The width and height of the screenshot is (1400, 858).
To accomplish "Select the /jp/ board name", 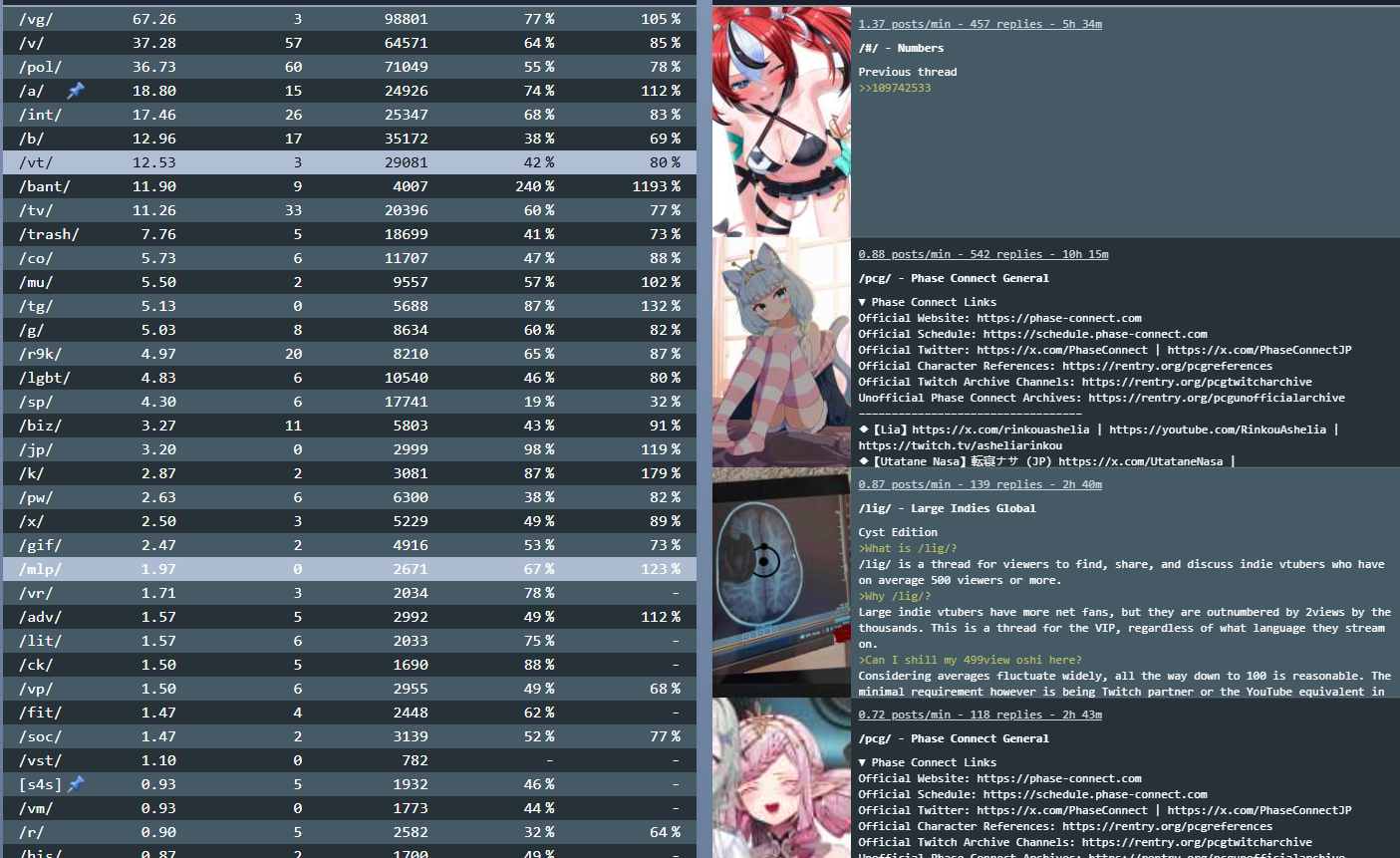I will pos(36,449).
